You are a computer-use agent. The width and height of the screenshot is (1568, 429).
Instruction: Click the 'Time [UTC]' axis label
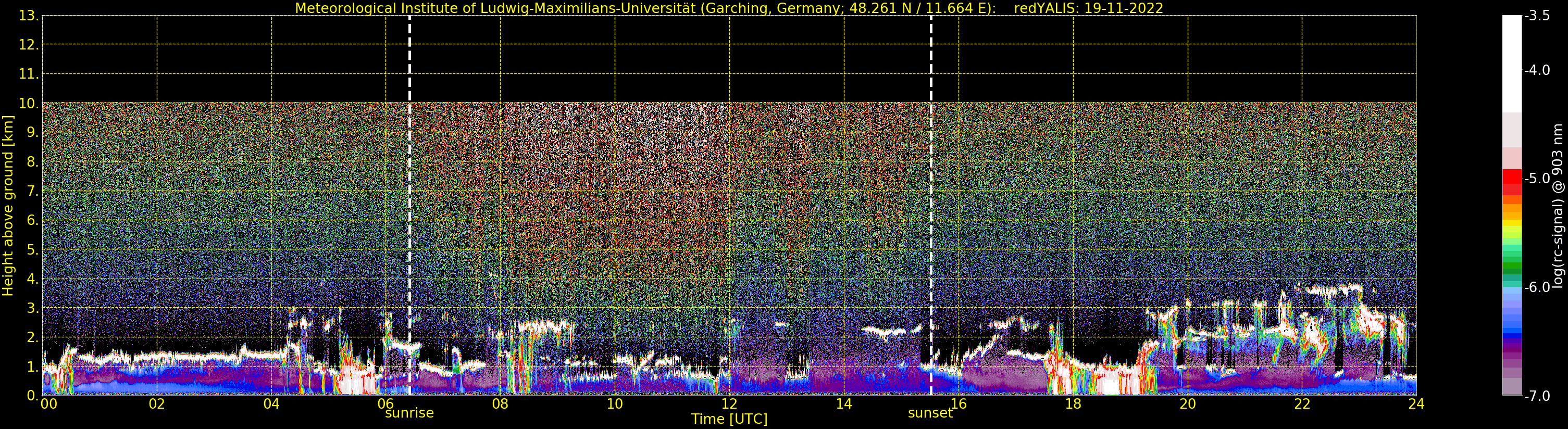pos(729,419)
